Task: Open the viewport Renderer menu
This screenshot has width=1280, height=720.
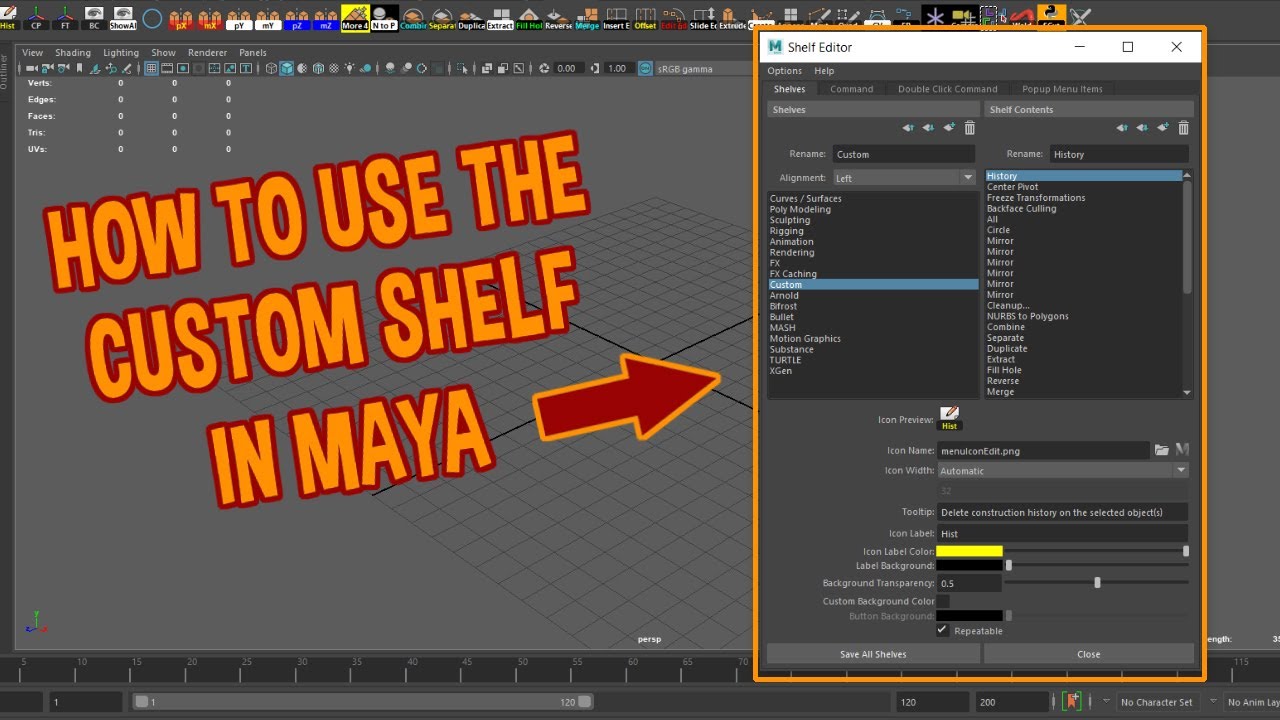Action: [x=207, y=52]
